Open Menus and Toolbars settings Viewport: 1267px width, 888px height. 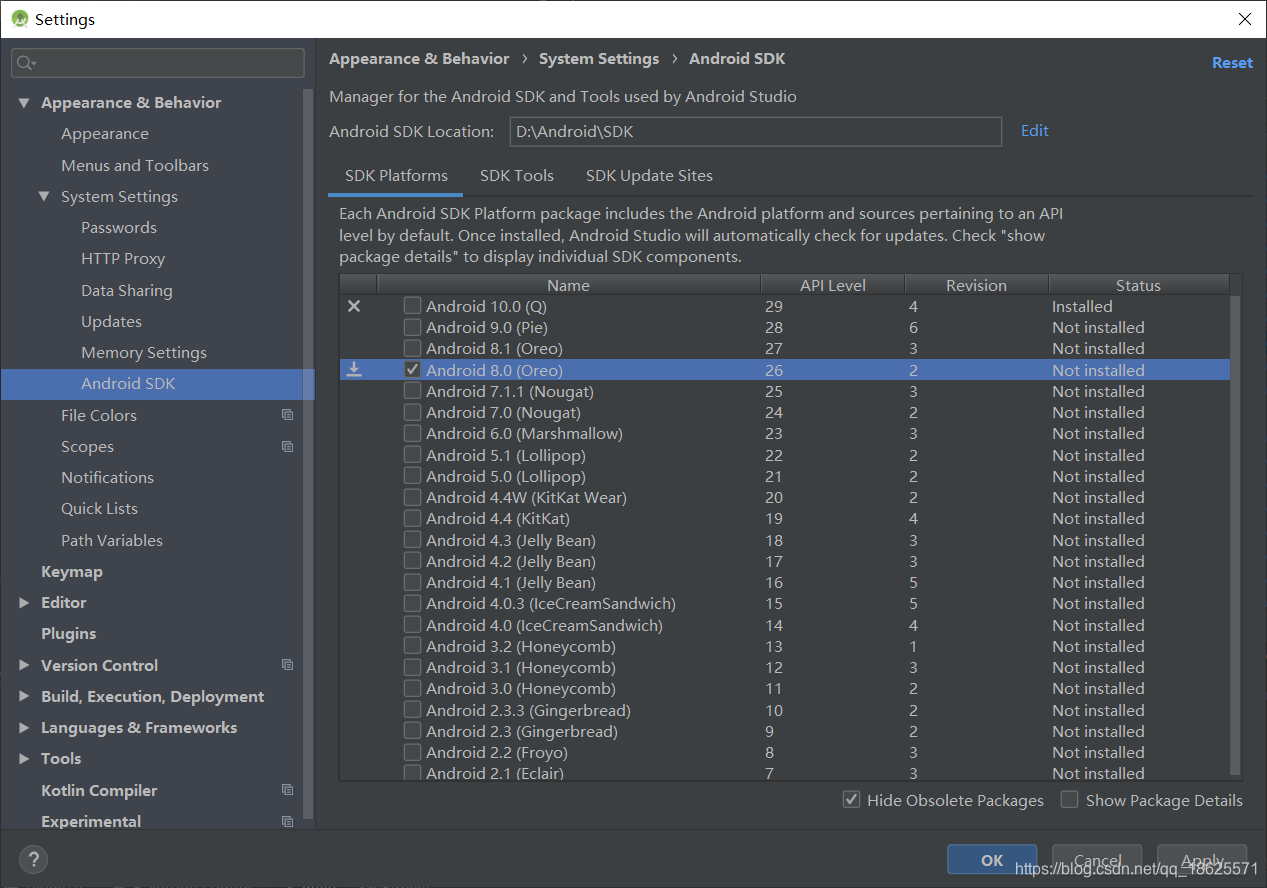pyautogui.click(x=135, y=165)
